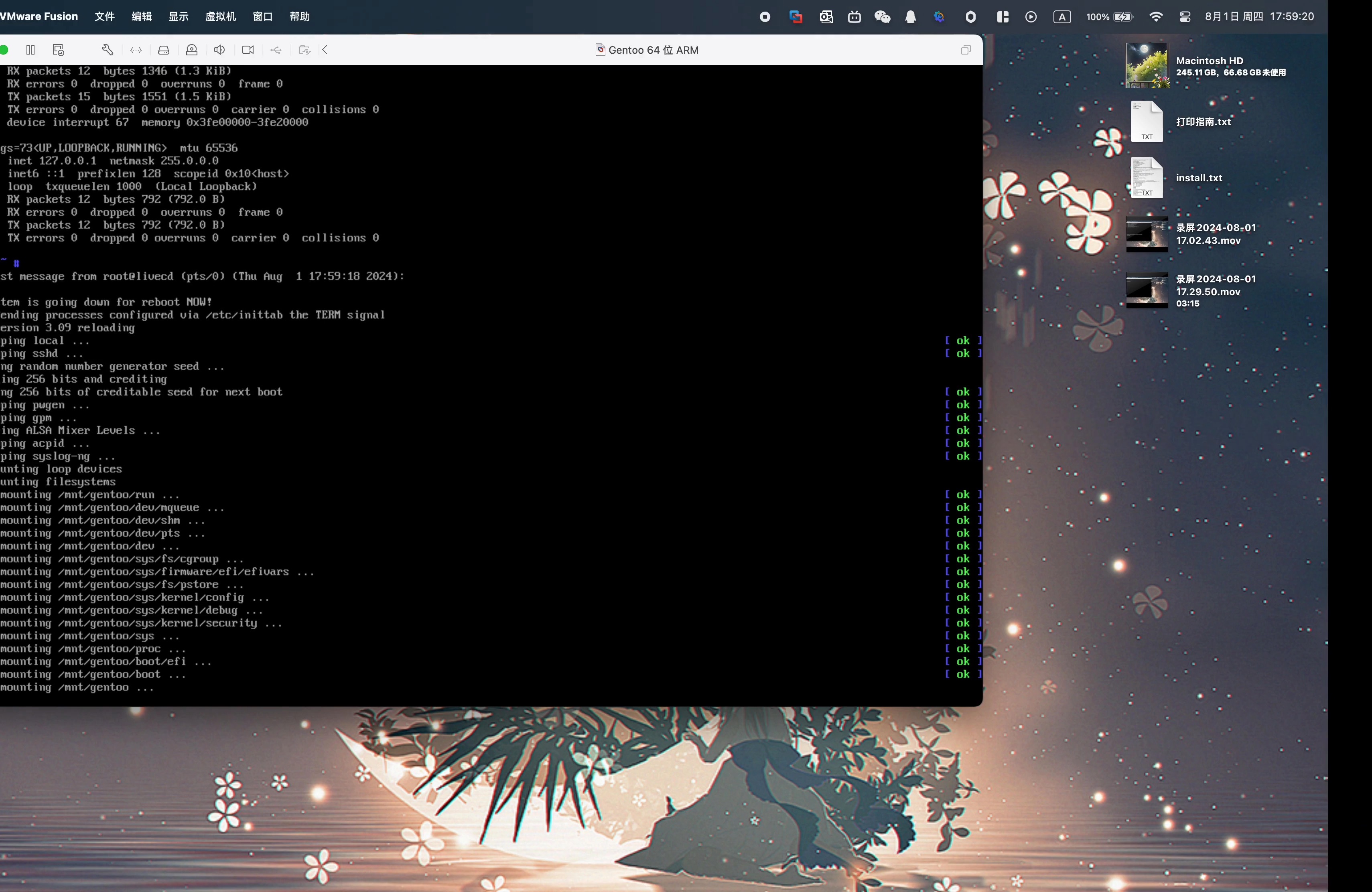This screenshot has width=1372, height=892.
Task: Open the Wi-Fi menu
Action: pos(1156,17)
